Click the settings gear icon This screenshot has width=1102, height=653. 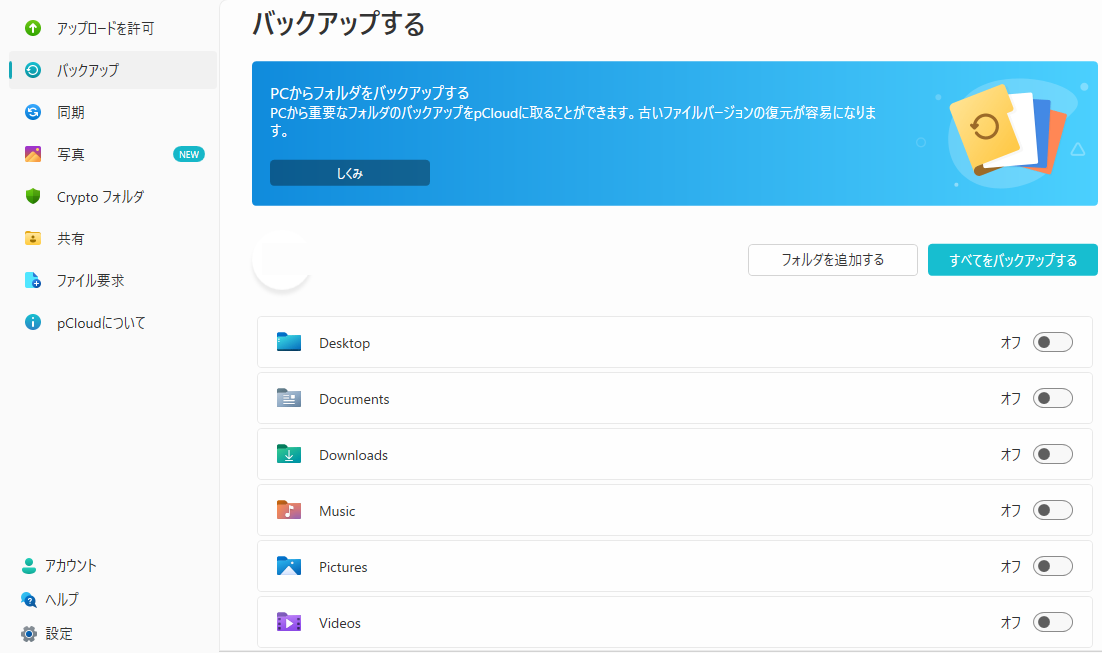[29, 634]
